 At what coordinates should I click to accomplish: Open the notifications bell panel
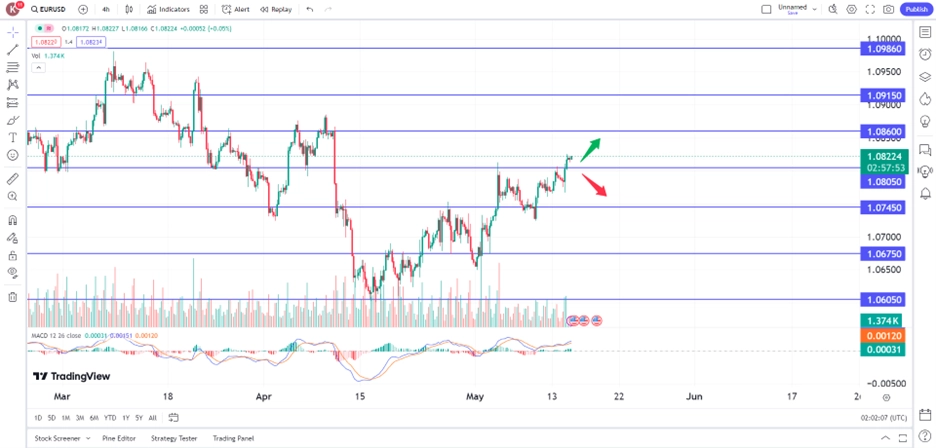[x=925, y=193]
